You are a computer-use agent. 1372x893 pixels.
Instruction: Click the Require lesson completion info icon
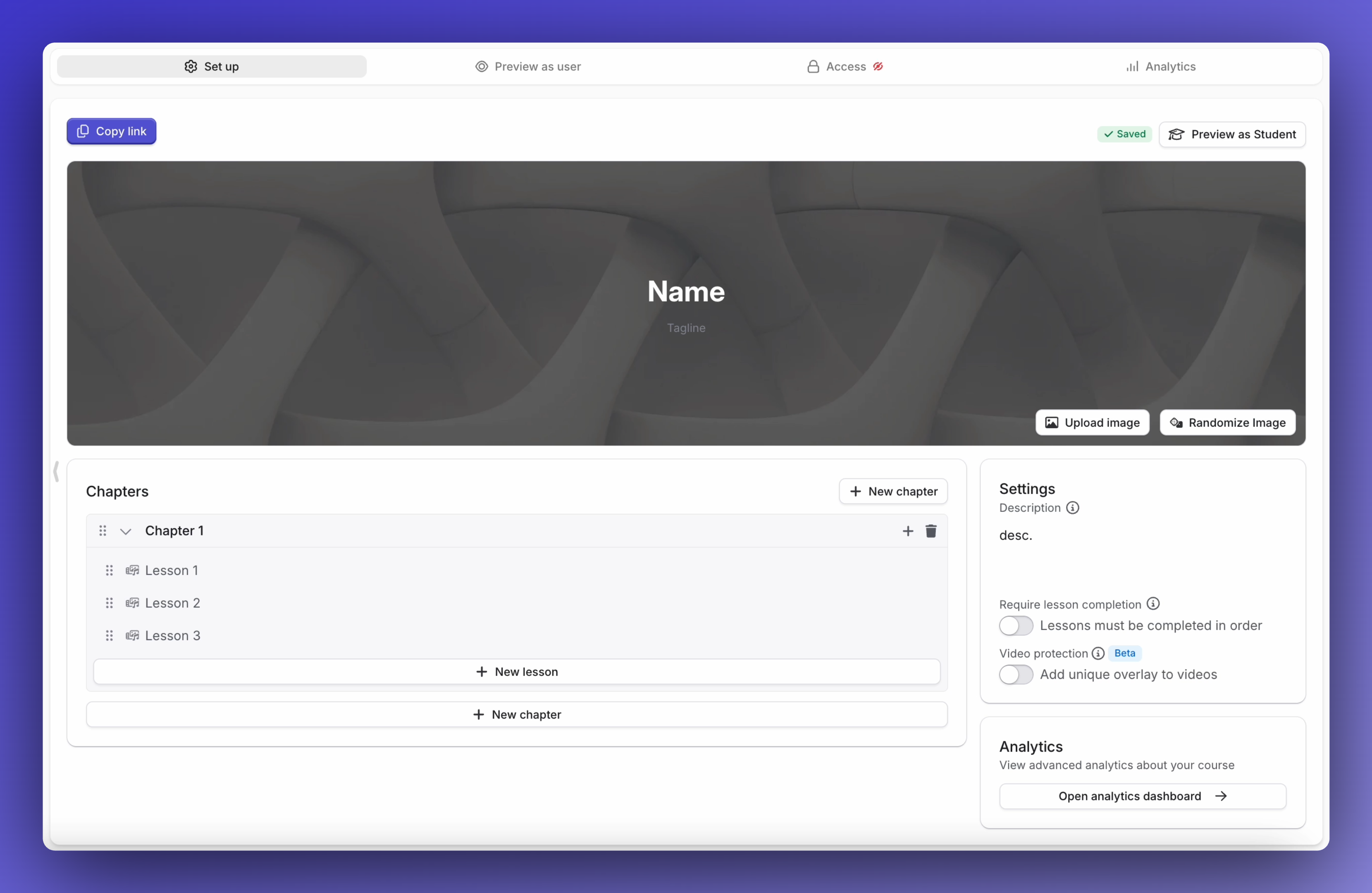pyautogui.click(x=1153, y=604)
